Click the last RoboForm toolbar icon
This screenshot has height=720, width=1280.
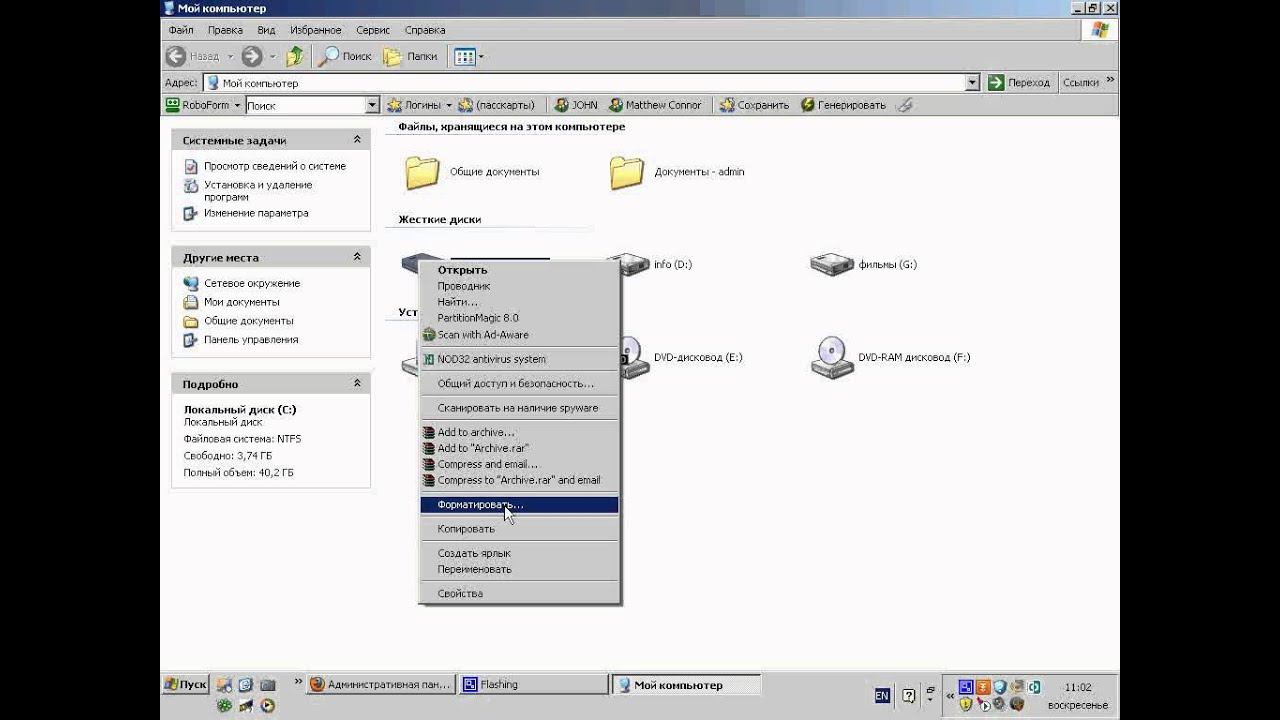pos(904,105)
